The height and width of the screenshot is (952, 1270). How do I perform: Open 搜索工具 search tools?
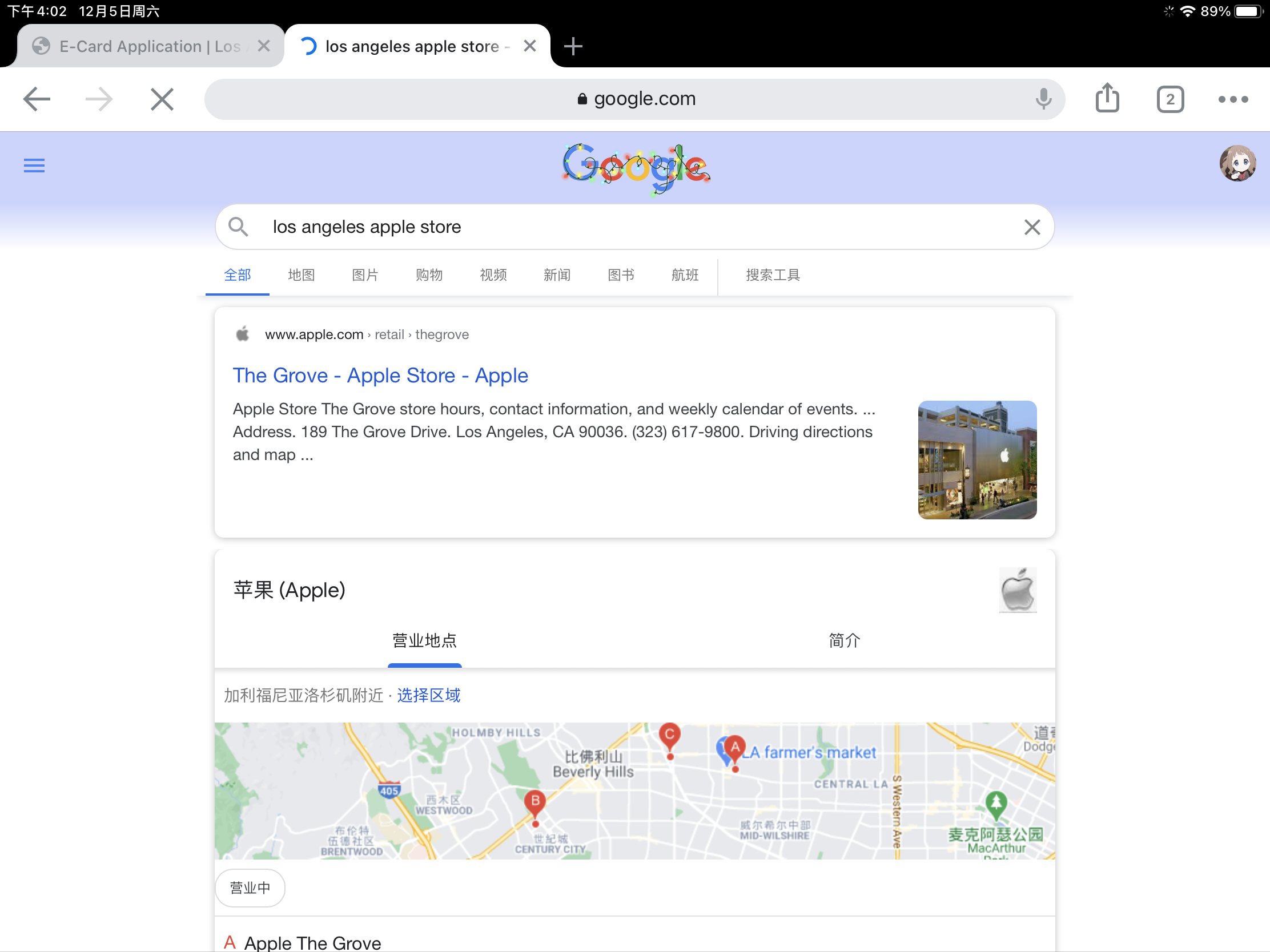click(773, 275)
